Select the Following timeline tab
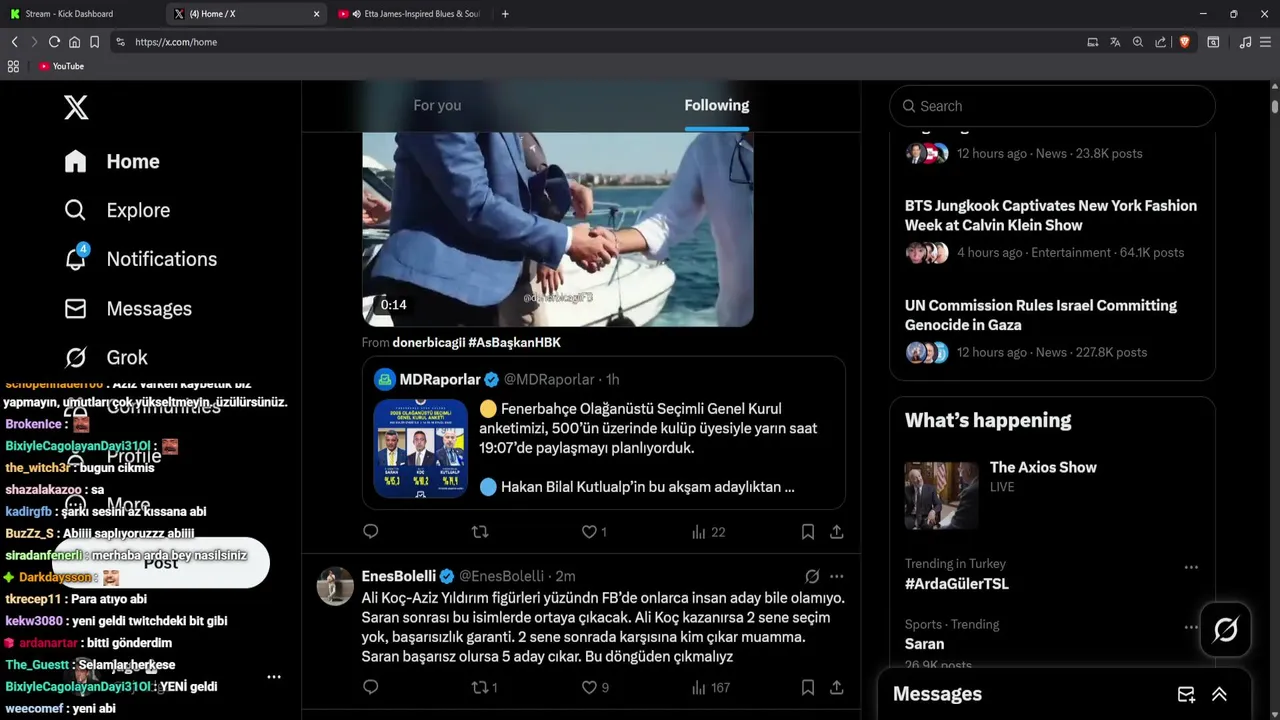Viewport: 1280px width, 720px height. coord(717,105)
